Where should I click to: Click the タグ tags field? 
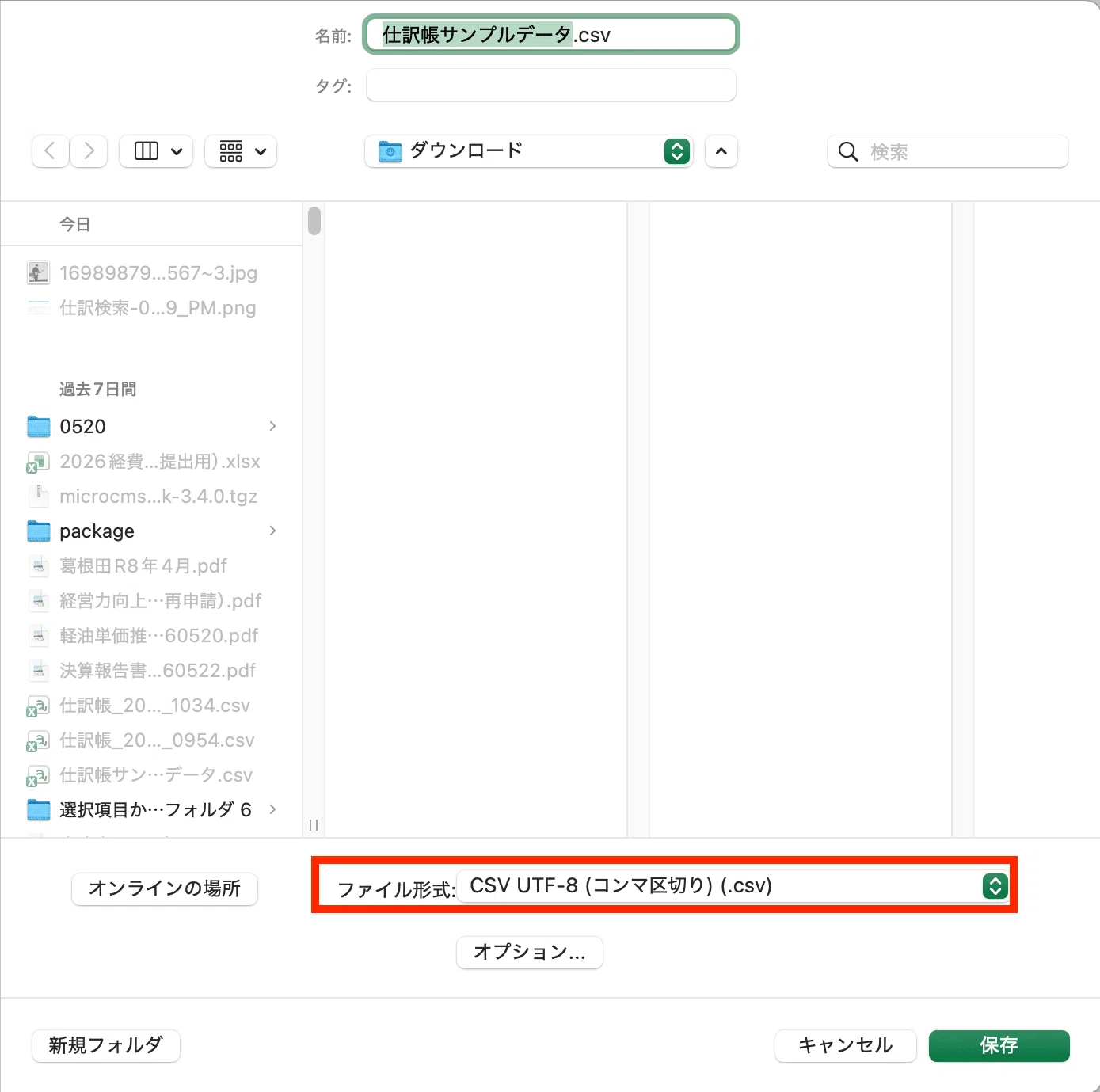pos(551,85)
